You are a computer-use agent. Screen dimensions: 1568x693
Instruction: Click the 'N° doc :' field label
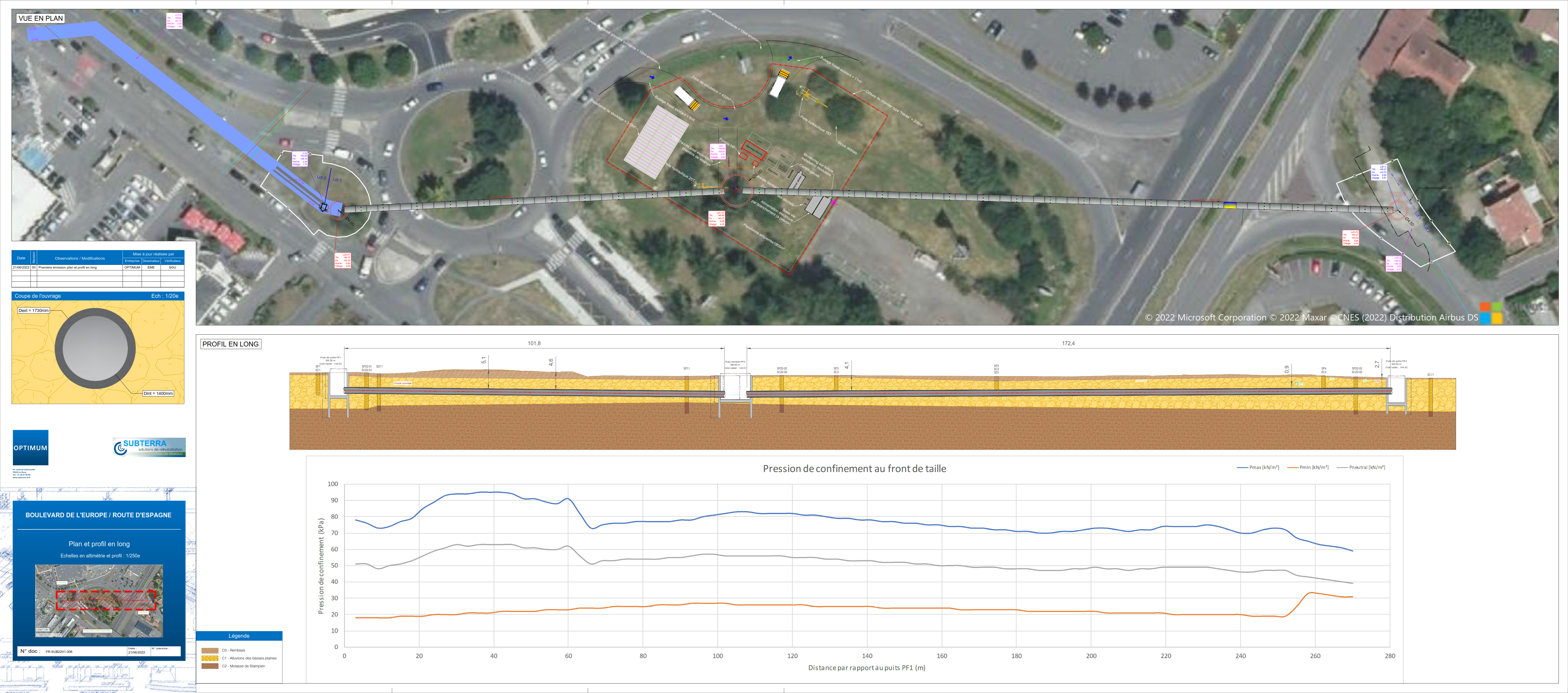tap(30, 651)
